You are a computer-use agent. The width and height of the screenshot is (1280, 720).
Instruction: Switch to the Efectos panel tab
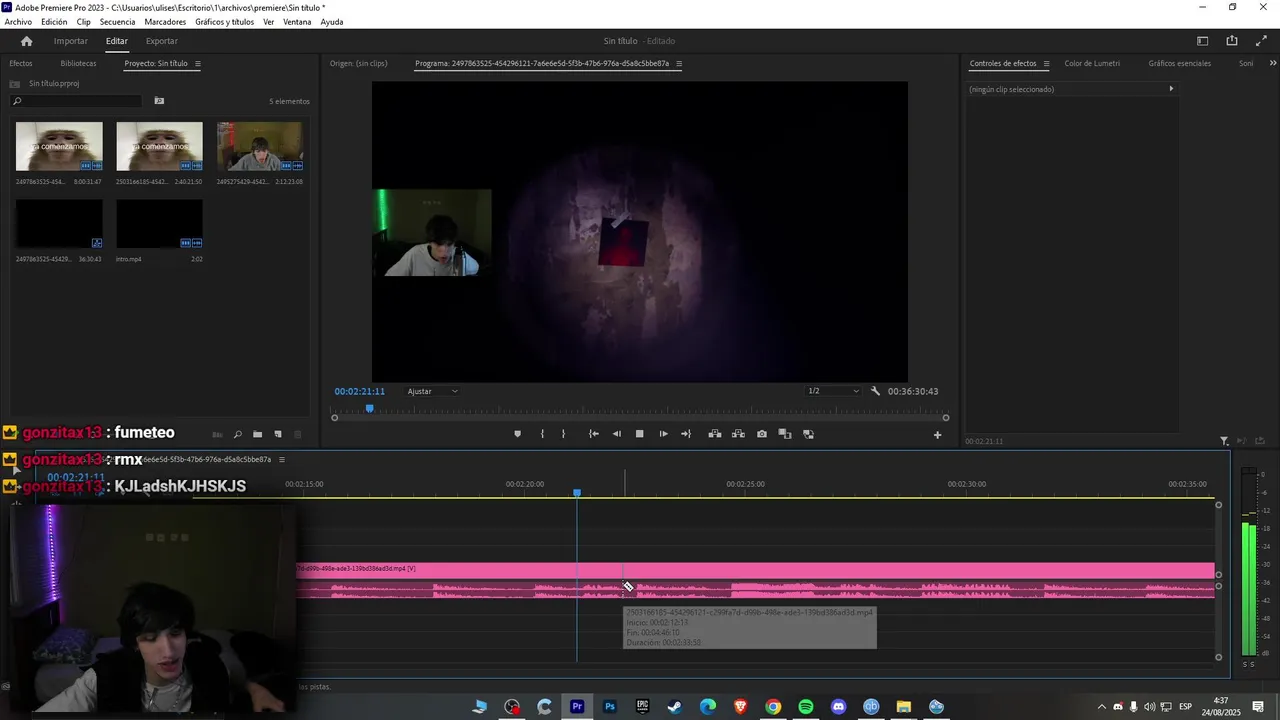(21, 64)
